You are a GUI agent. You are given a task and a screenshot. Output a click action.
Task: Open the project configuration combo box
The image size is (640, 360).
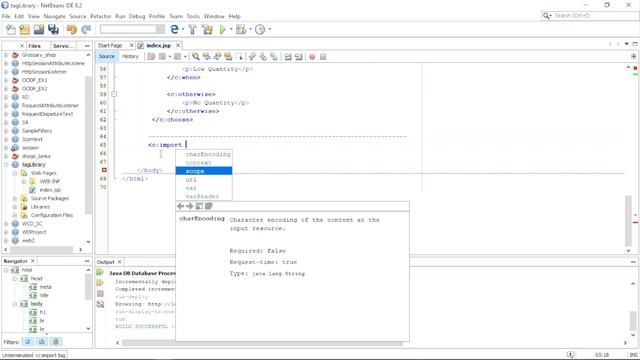(132, 29)
